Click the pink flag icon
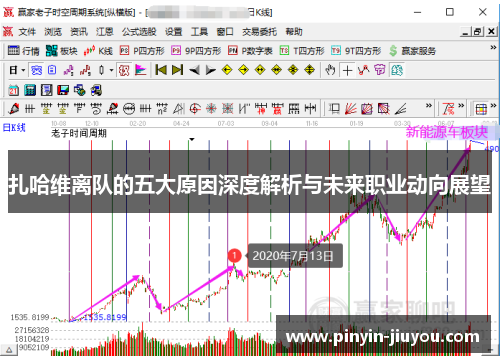Viewport: 500px width, 362px height. coord(141,70)
